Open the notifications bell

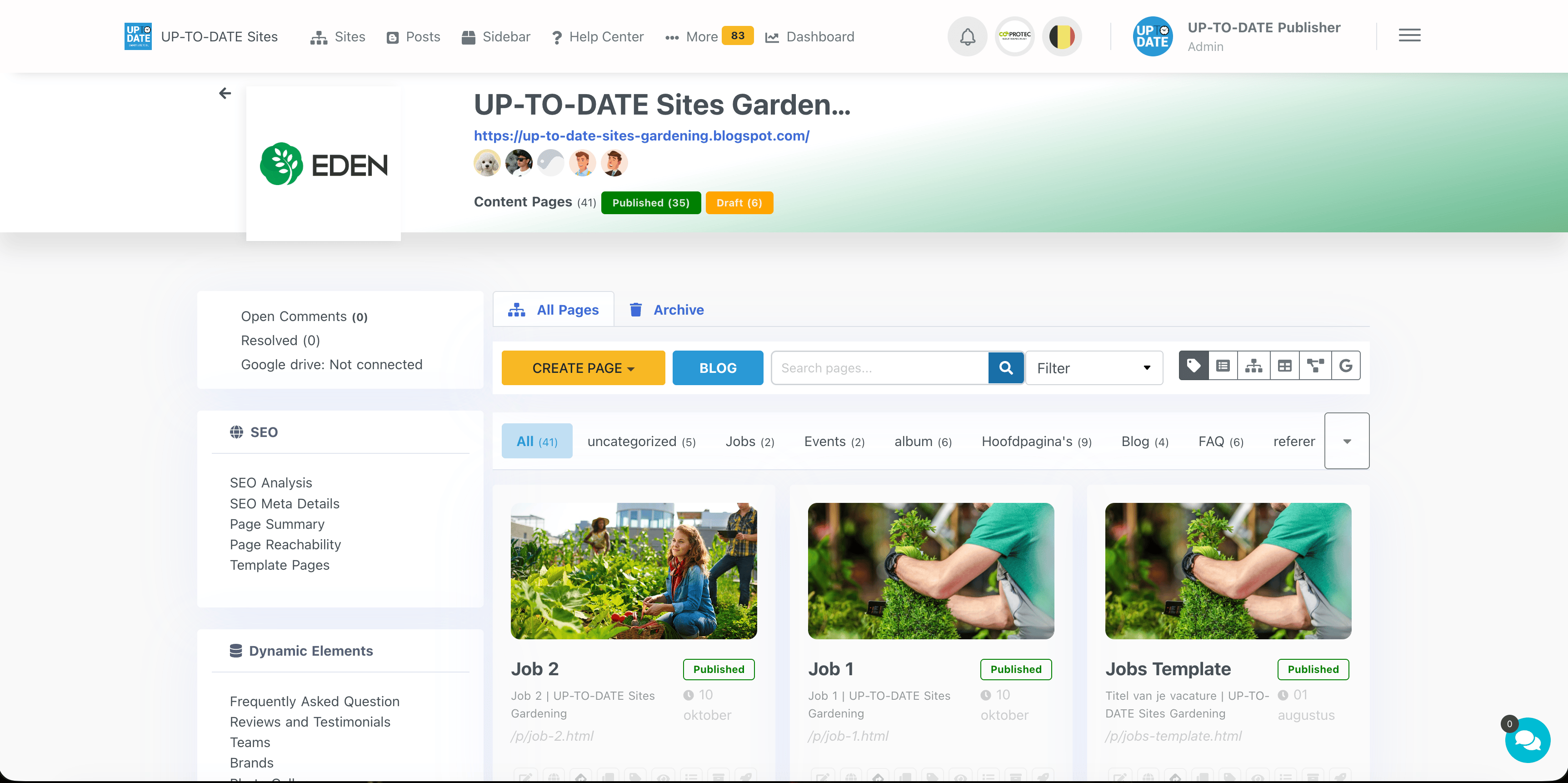coord(967,36)
